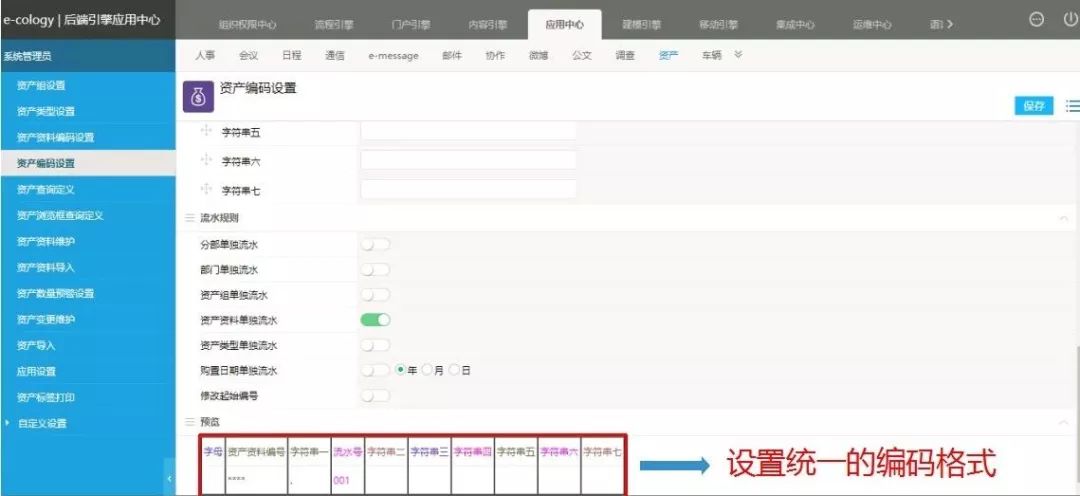Disable the 资产资料单独流水 toggle
Viewport: 1080px width, 496px height.
click(375, 320)
